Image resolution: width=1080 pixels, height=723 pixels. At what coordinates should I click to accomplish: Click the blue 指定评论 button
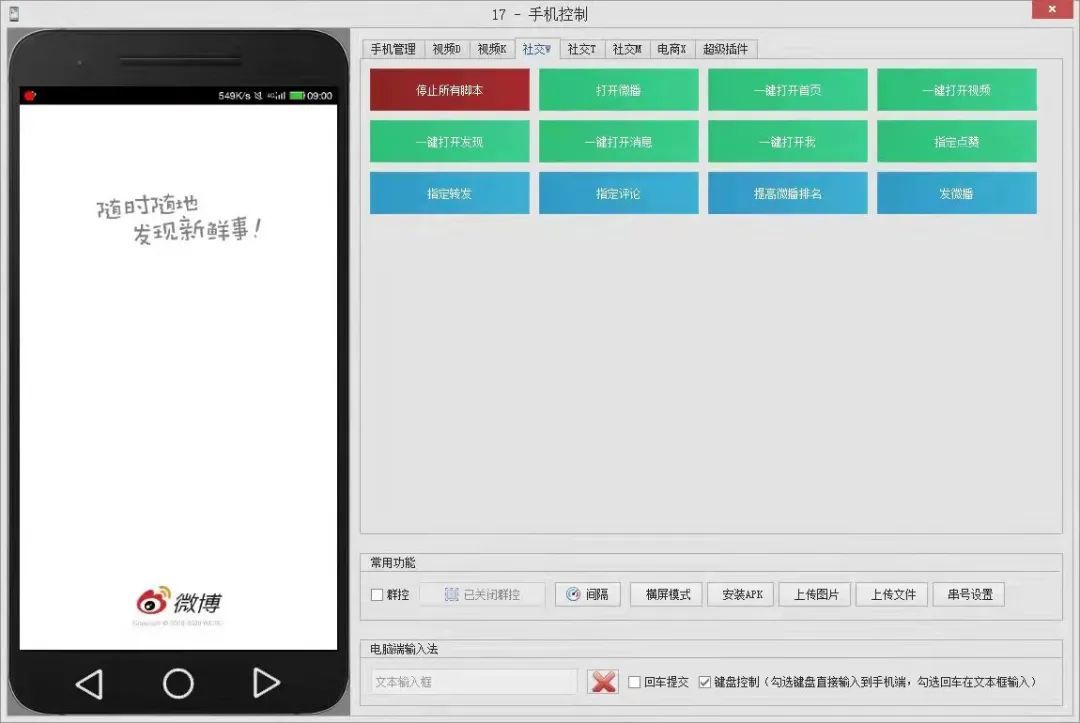pos(619,193)
